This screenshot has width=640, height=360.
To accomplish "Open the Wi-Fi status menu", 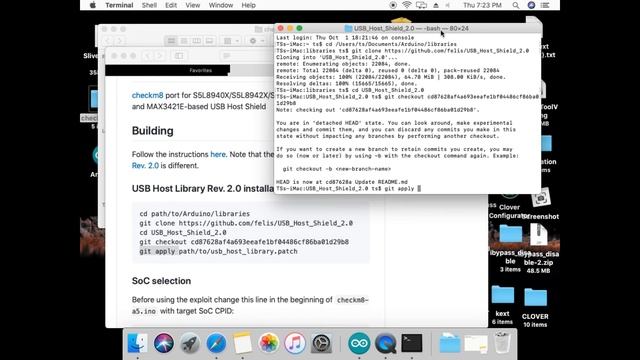I will pos(407,5).
